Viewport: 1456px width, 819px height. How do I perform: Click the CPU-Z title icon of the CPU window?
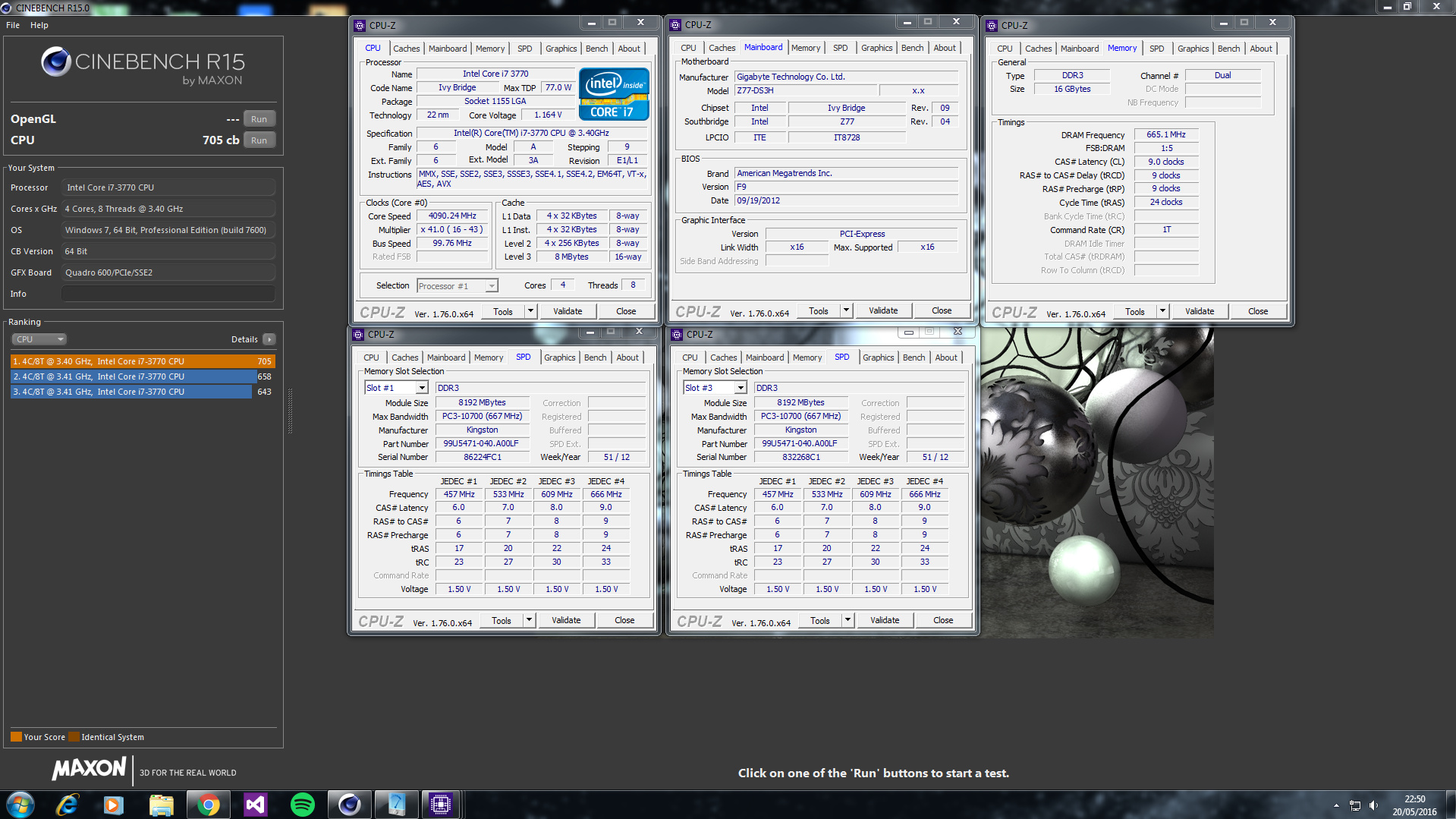point(360,25)
